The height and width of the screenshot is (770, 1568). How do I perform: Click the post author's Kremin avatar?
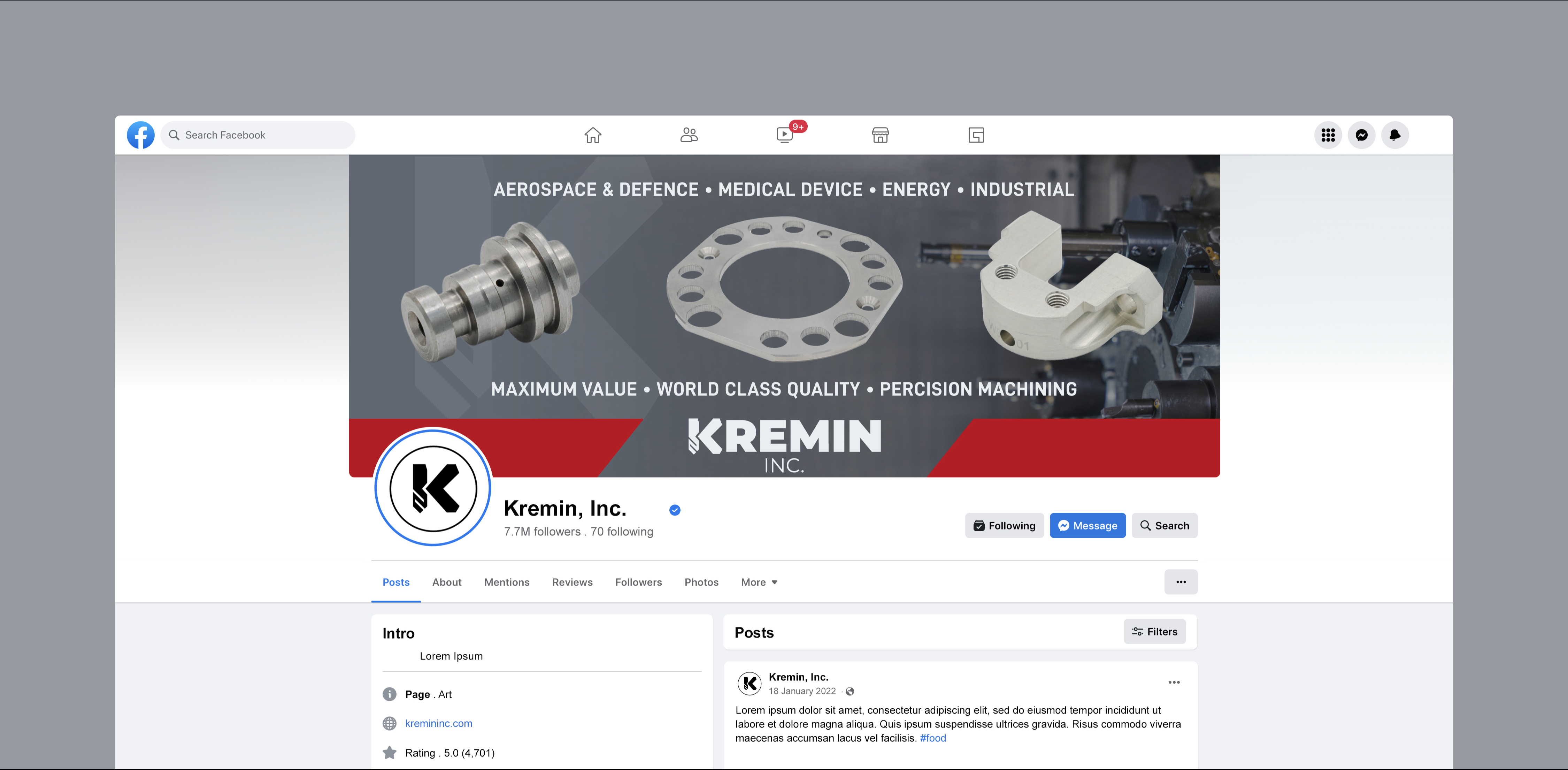pos(749,684)
